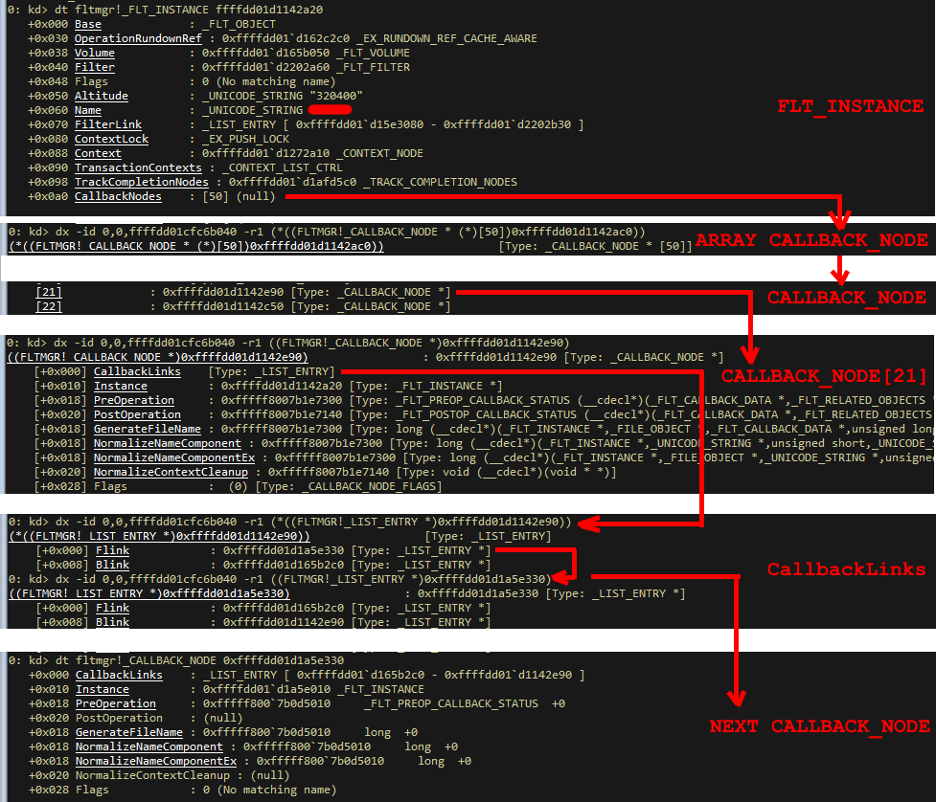Click the Filter field link
Image resolution: width=936 pixels, height=802 pixels.
(x=94, y=67)
